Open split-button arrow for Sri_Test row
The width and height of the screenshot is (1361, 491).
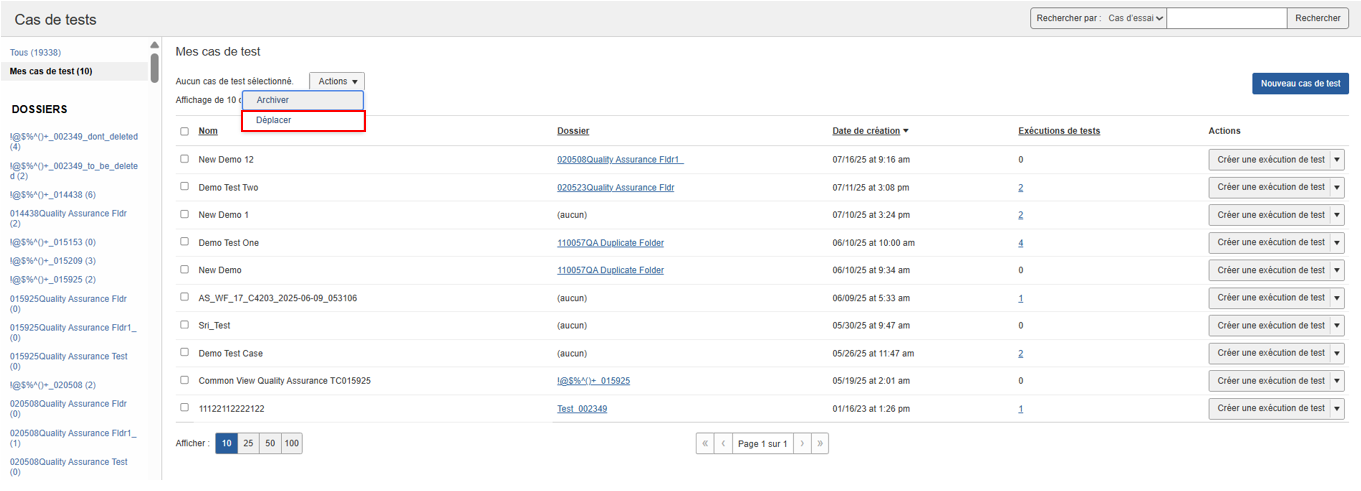[x=1339, y=325]
